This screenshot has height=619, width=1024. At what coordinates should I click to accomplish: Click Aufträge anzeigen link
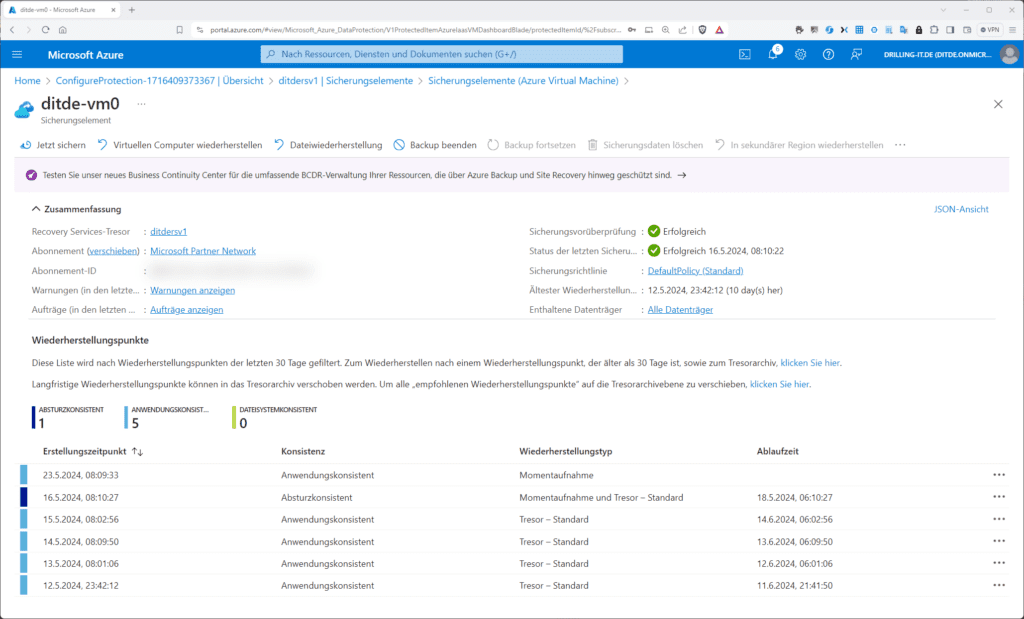pos(187,310)
